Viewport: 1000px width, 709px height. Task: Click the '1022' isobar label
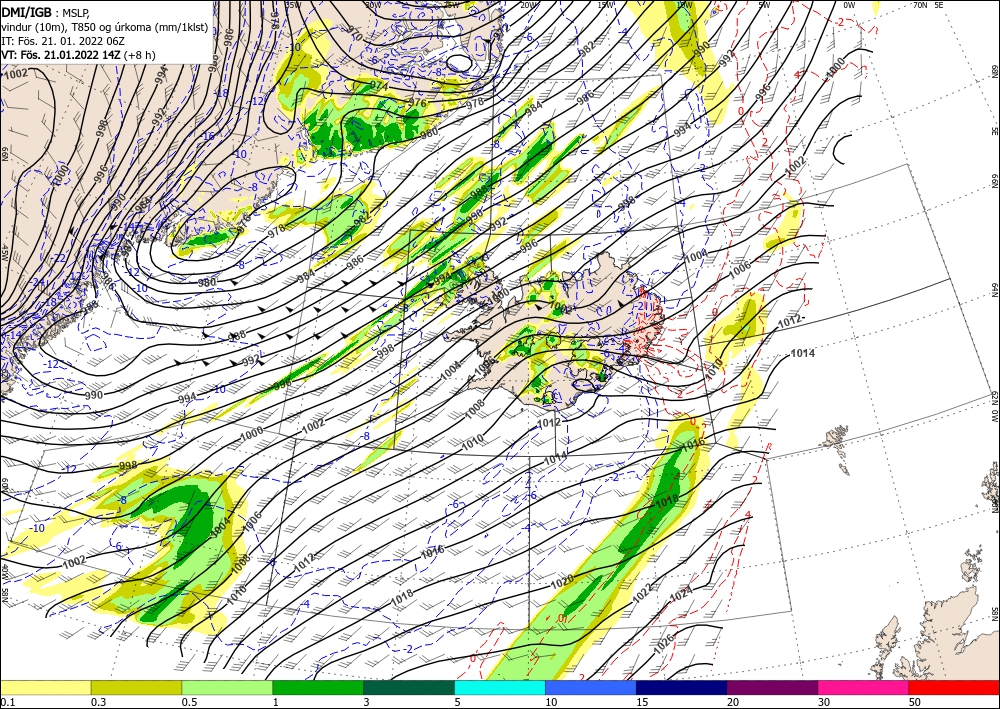[642, 596]
